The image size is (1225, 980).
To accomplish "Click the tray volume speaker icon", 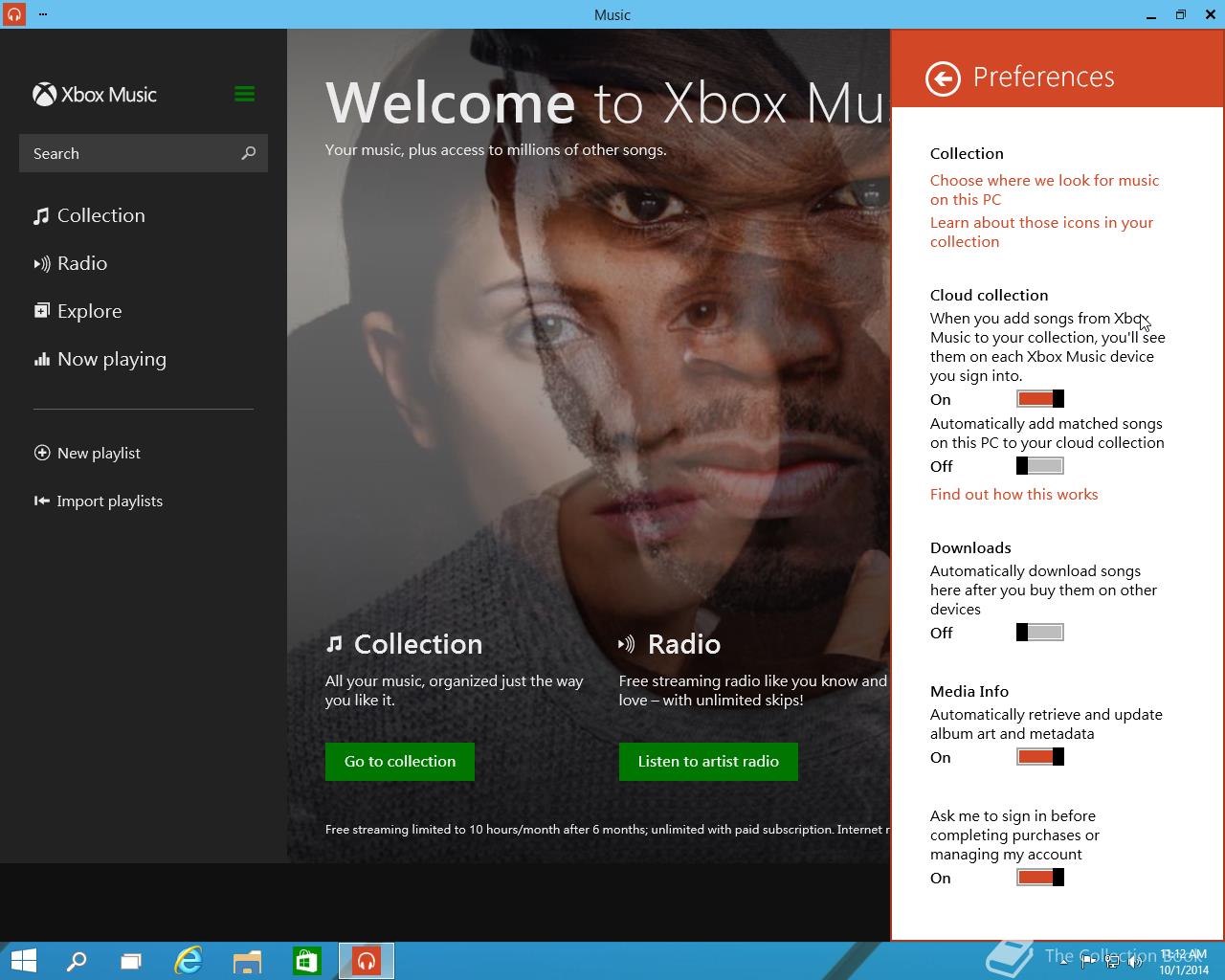I will tap(1136, 962).
